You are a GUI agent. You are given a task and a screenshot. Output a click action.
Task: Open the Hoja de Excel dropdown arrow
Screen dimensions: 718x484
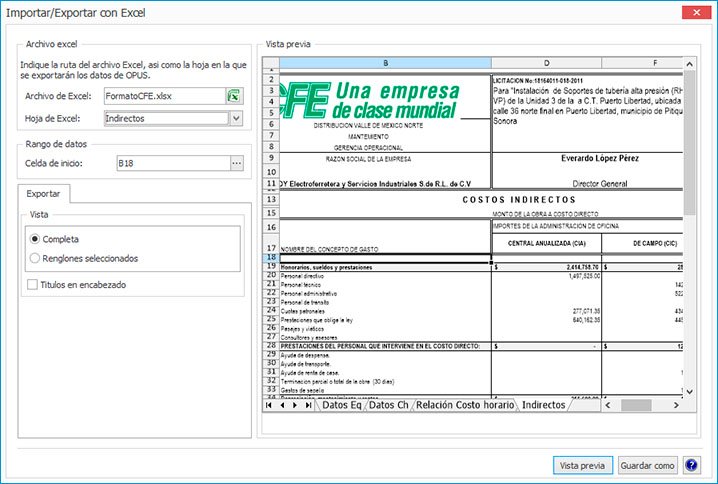(236, 118)
